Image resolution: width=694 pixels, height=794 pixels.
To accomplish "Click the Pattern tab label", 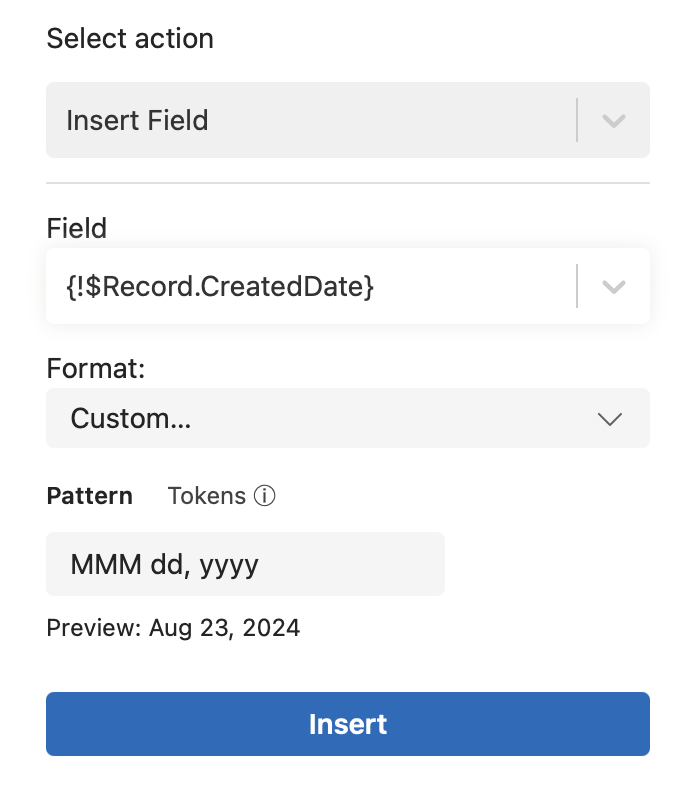I will pos(90,496).
